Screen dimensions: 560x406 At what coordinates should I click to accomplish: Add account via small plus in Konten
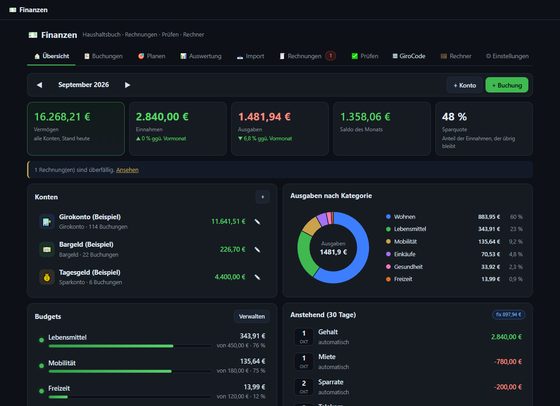pyautogui.click(x=262, y=197)
